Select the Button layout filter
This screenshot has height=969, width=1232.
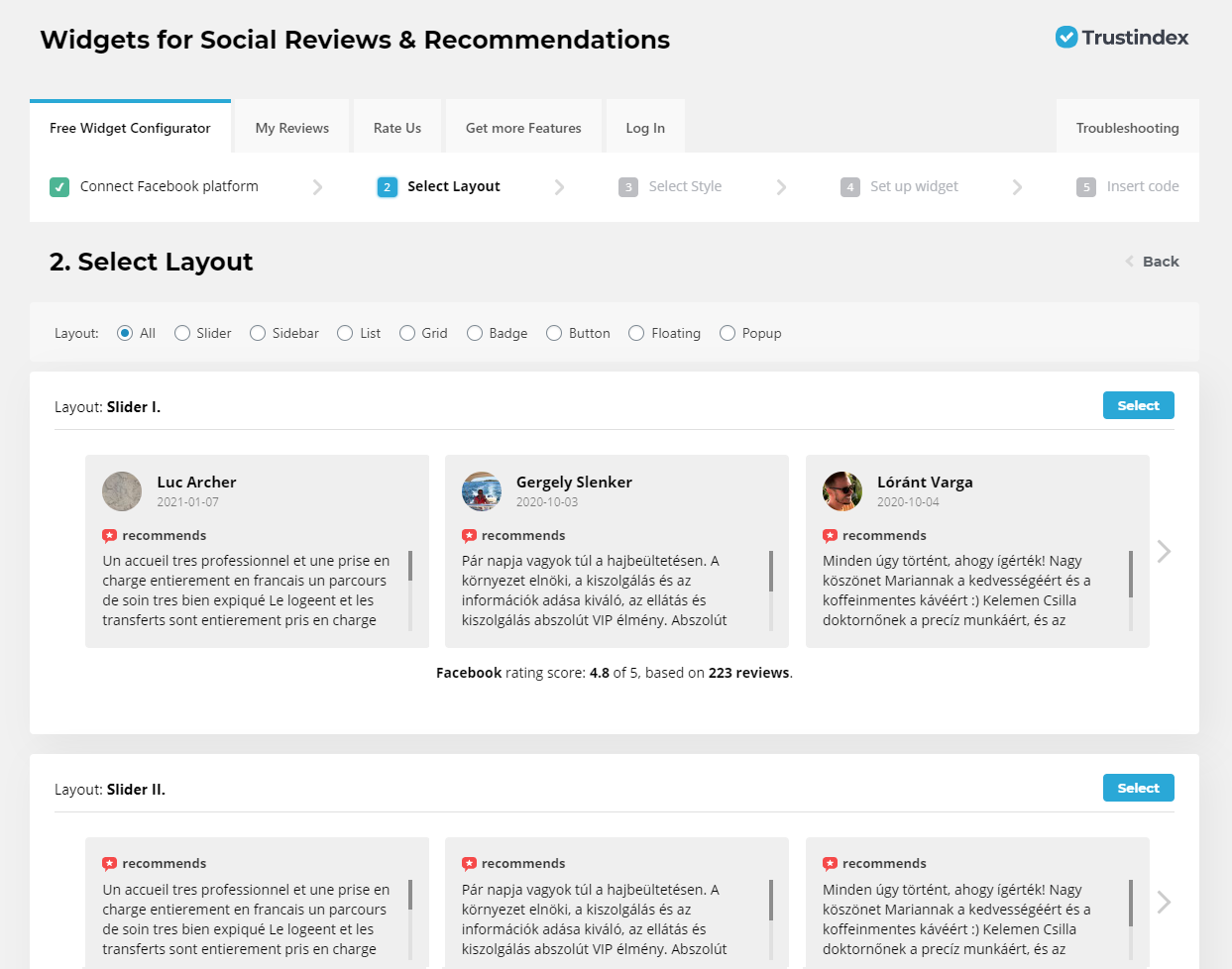click(554, 333)
